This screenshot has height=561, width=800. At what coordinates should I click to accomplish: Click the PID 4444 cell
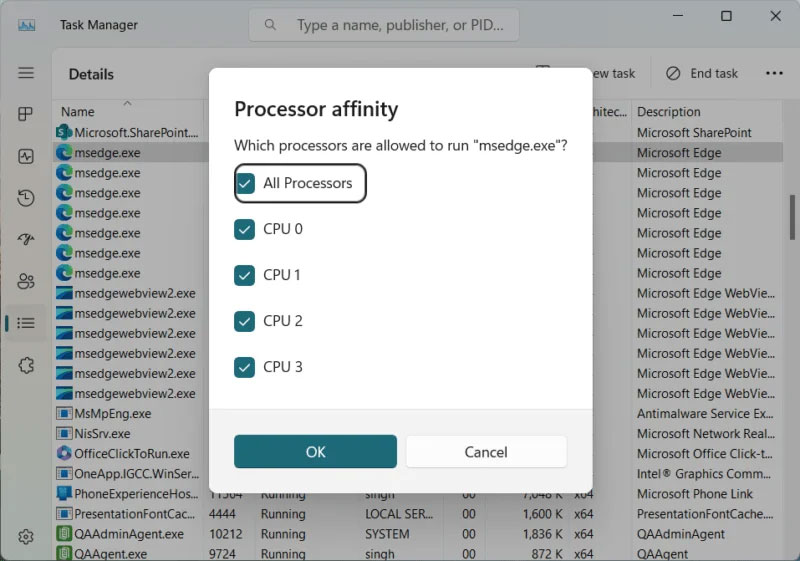tap(222, 514)
